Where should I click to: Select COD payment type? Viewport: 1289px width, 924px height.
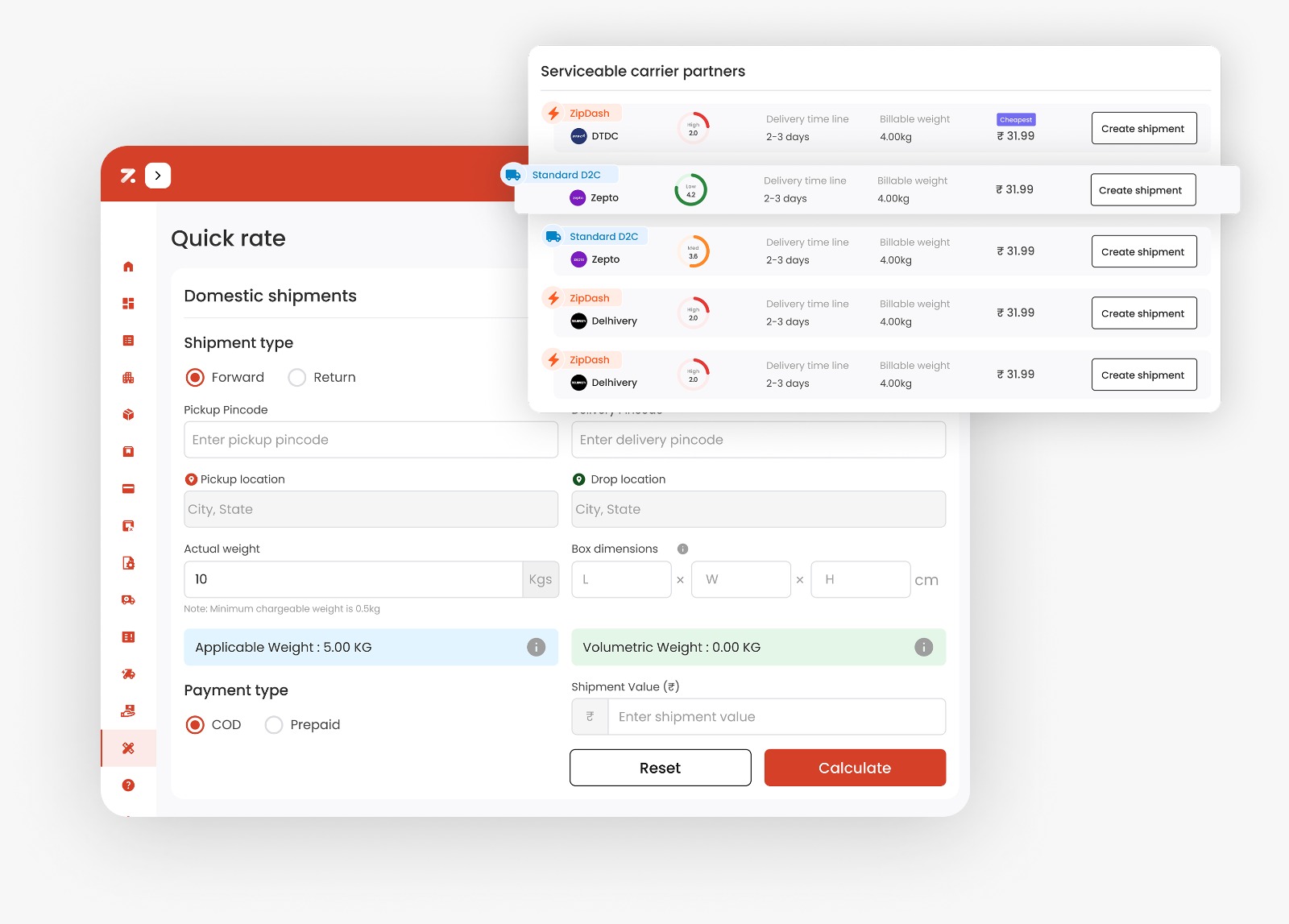196,725
